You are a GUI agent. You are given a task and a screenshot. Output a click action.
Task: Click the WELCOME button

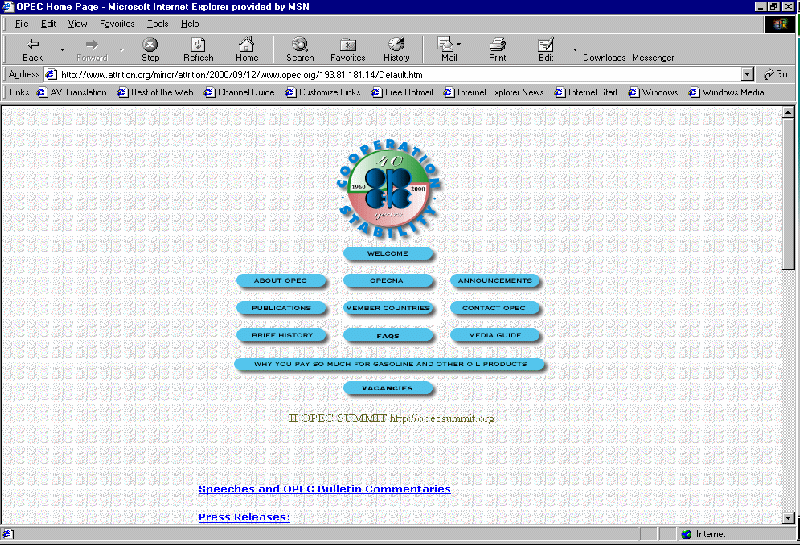pos(388,254)
